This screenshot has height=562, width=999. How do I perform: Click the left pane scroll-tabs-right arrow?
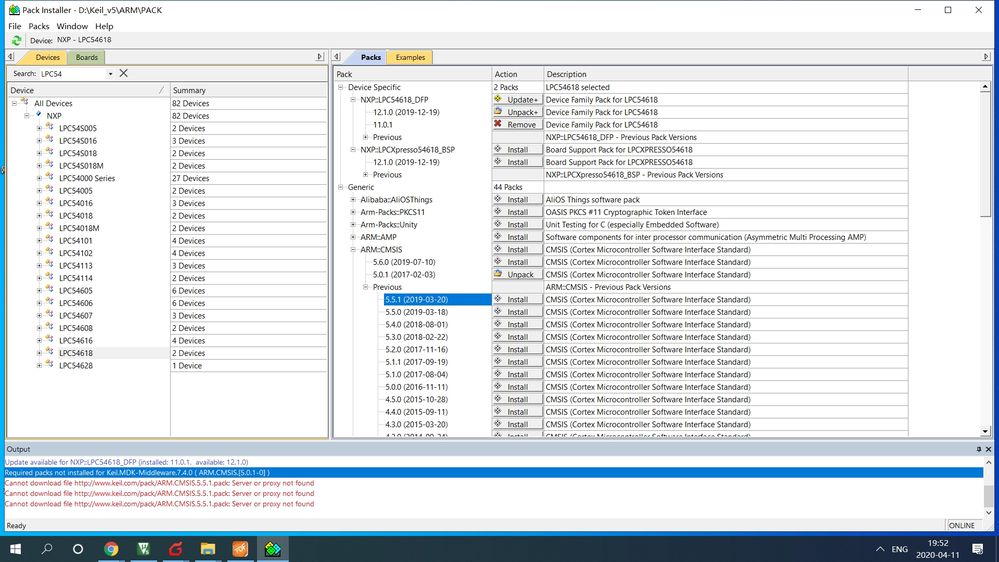(320, 57)
